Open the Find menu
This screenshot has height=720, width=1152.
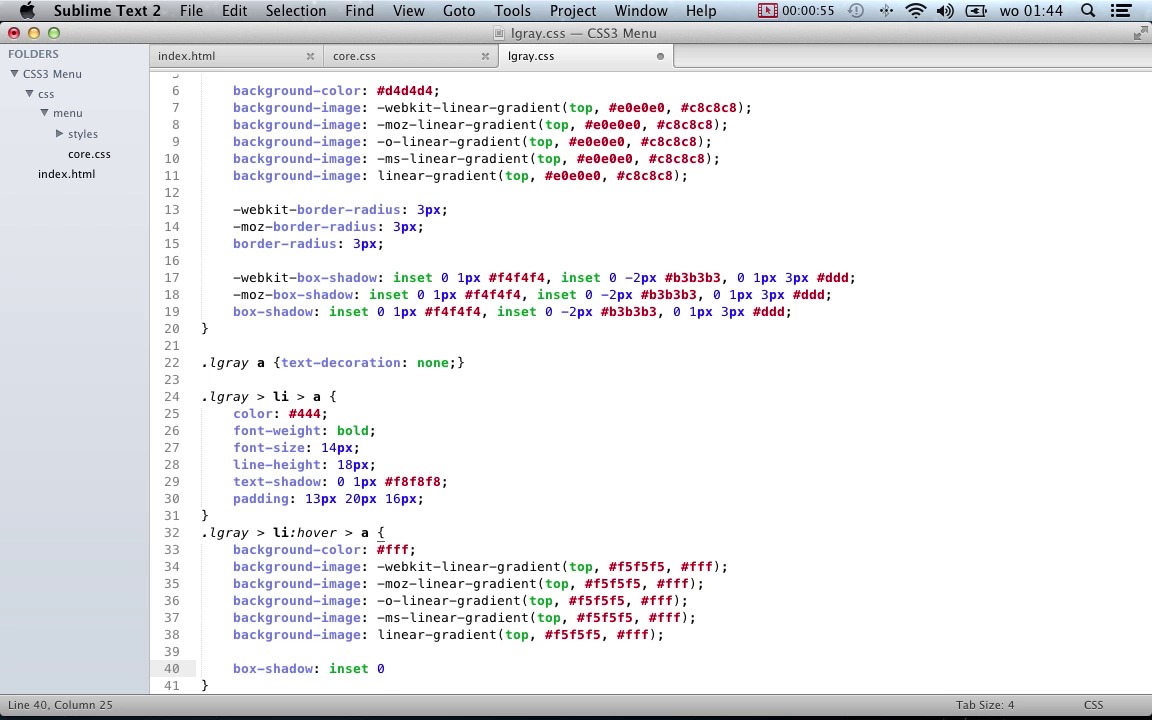[359, 10]
